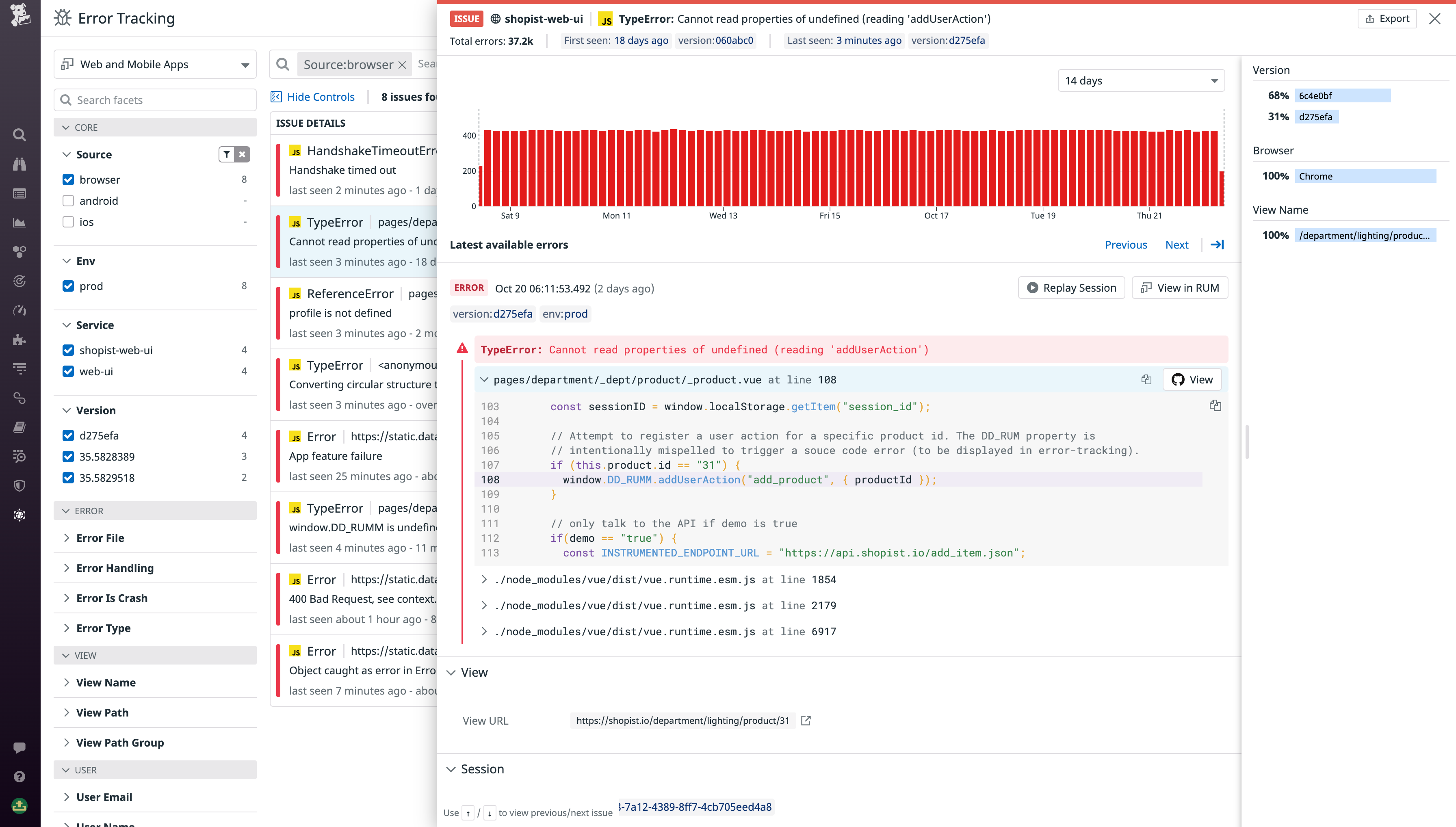The height and width of the screenshot is (827, 1456).
Task: Copy the code snippet using the copy icon
Action: [1215, 405]
